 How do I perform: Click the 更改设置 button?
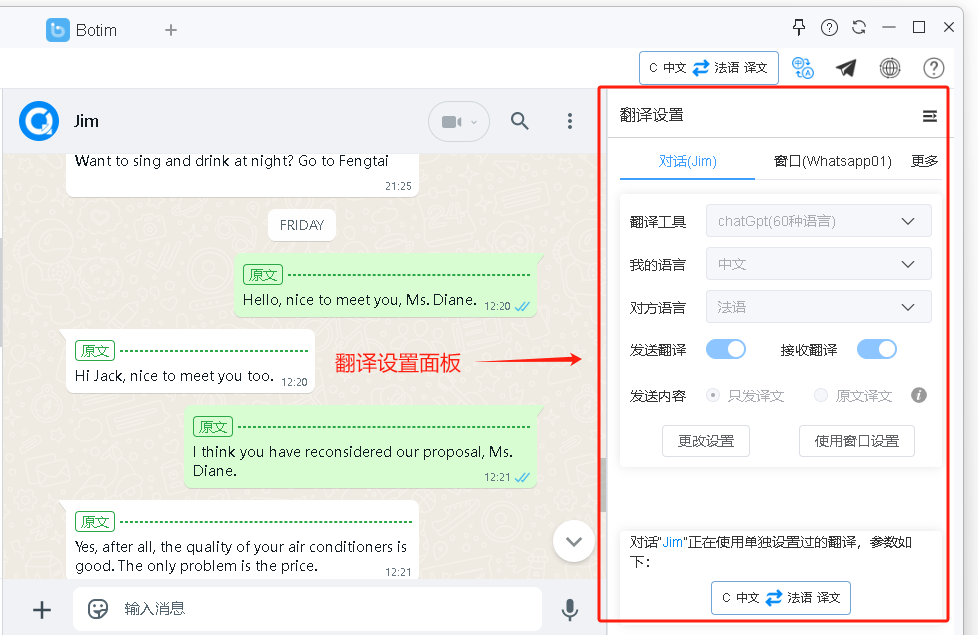click(x=706, y=441)
